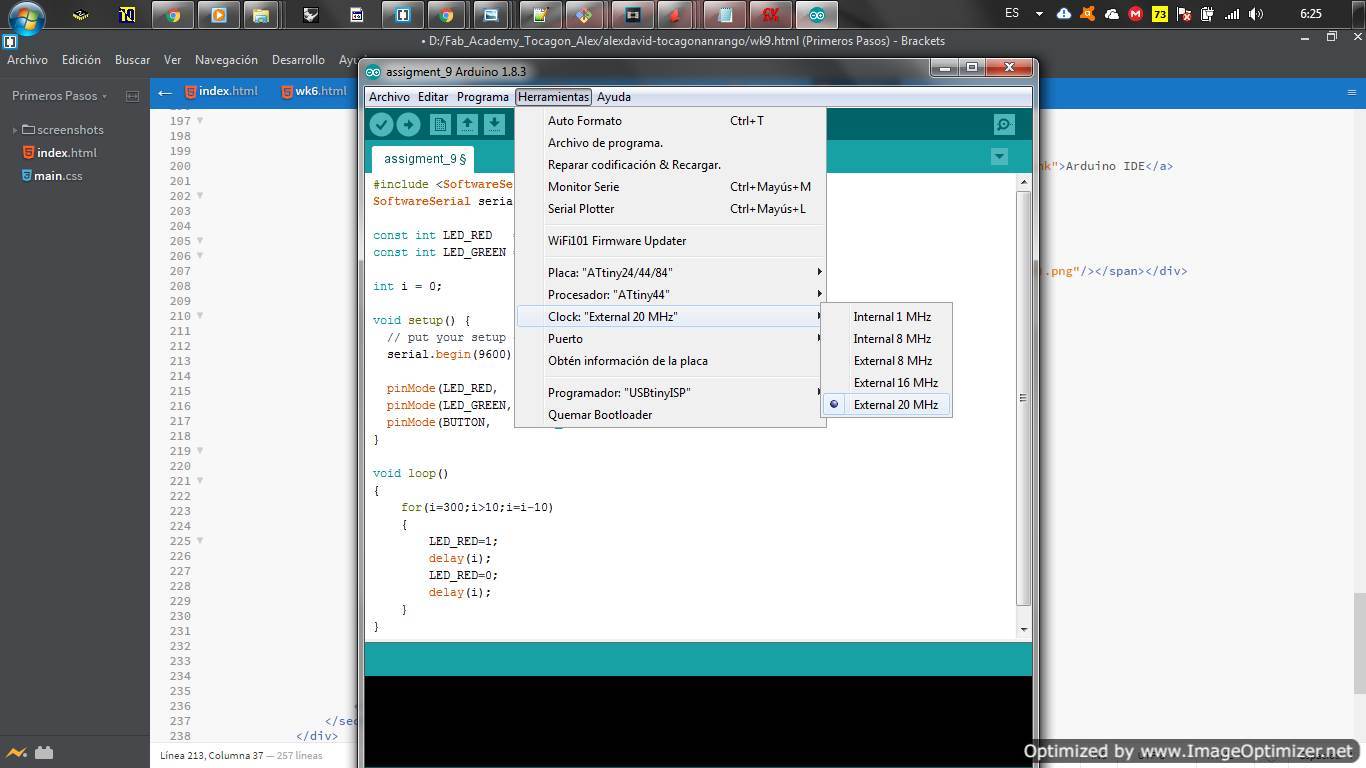
Task: Select External 20 MHz clock option
Action: pyautogui.click(x=886, y=405)
